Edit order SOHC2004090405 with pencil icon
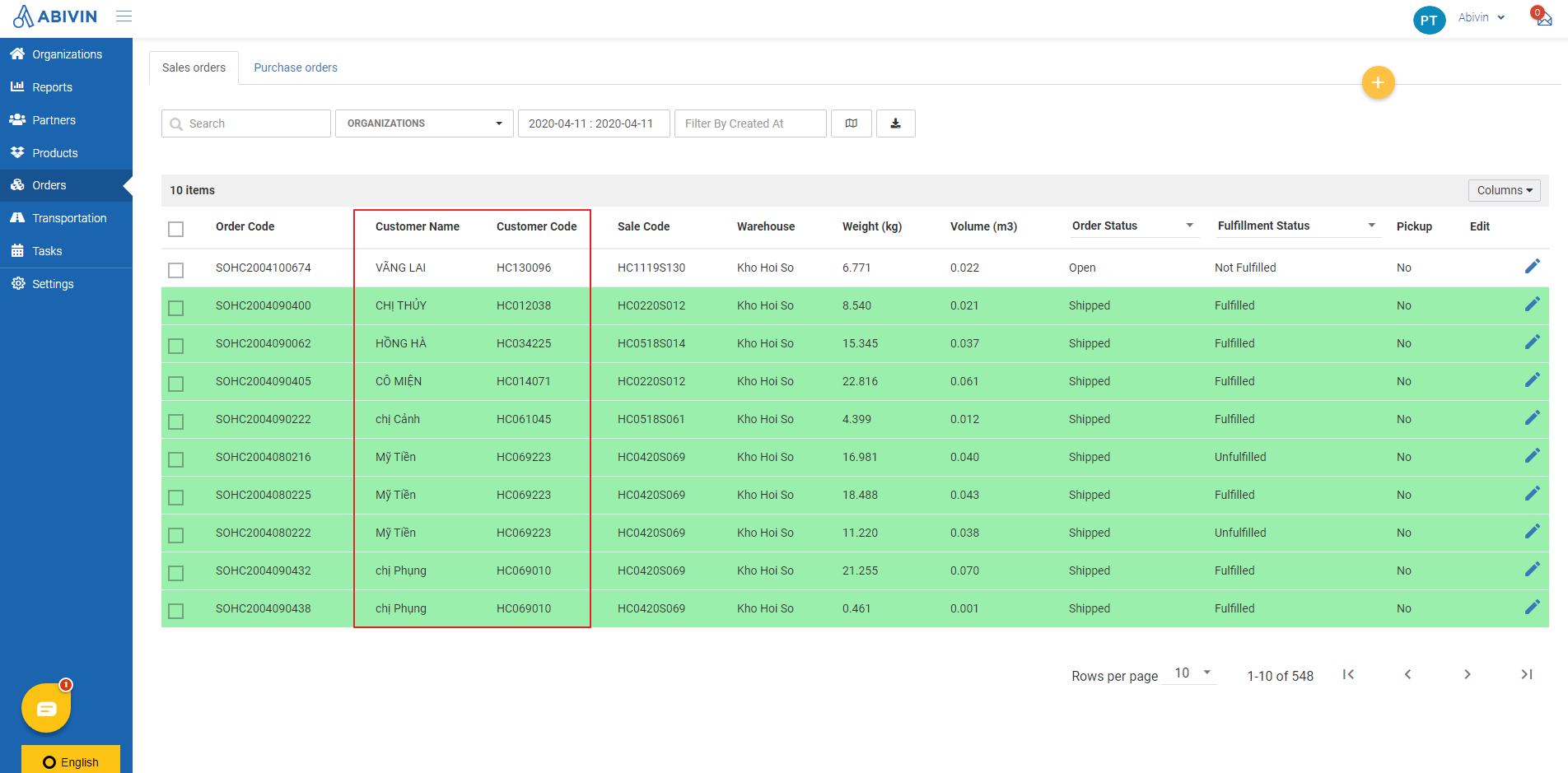This screenshot has height=773, width=1568. point(1532,380)
